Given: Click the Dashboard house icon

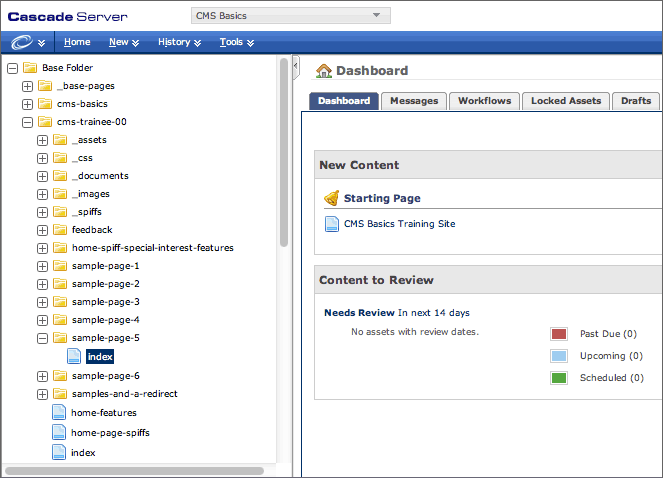Looking at the screenshot, I should point(324,71).
